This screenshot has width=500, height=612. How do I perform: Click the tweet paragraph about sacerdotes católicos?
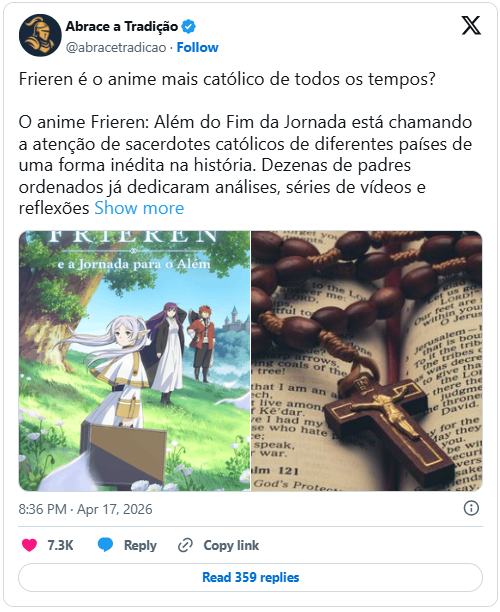coord(245,165)
